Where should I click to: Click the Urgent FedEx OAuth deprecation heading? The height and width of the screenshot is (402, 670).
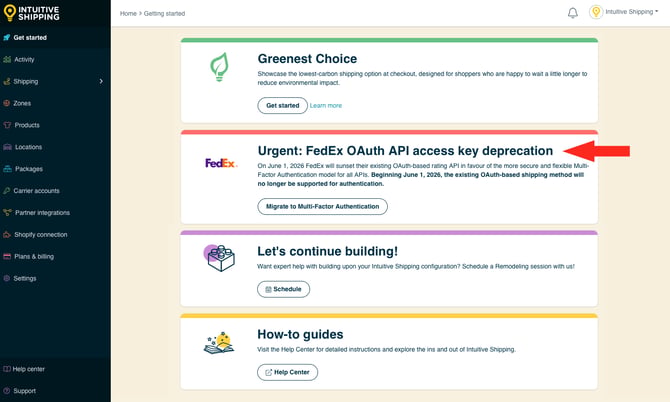405,151
